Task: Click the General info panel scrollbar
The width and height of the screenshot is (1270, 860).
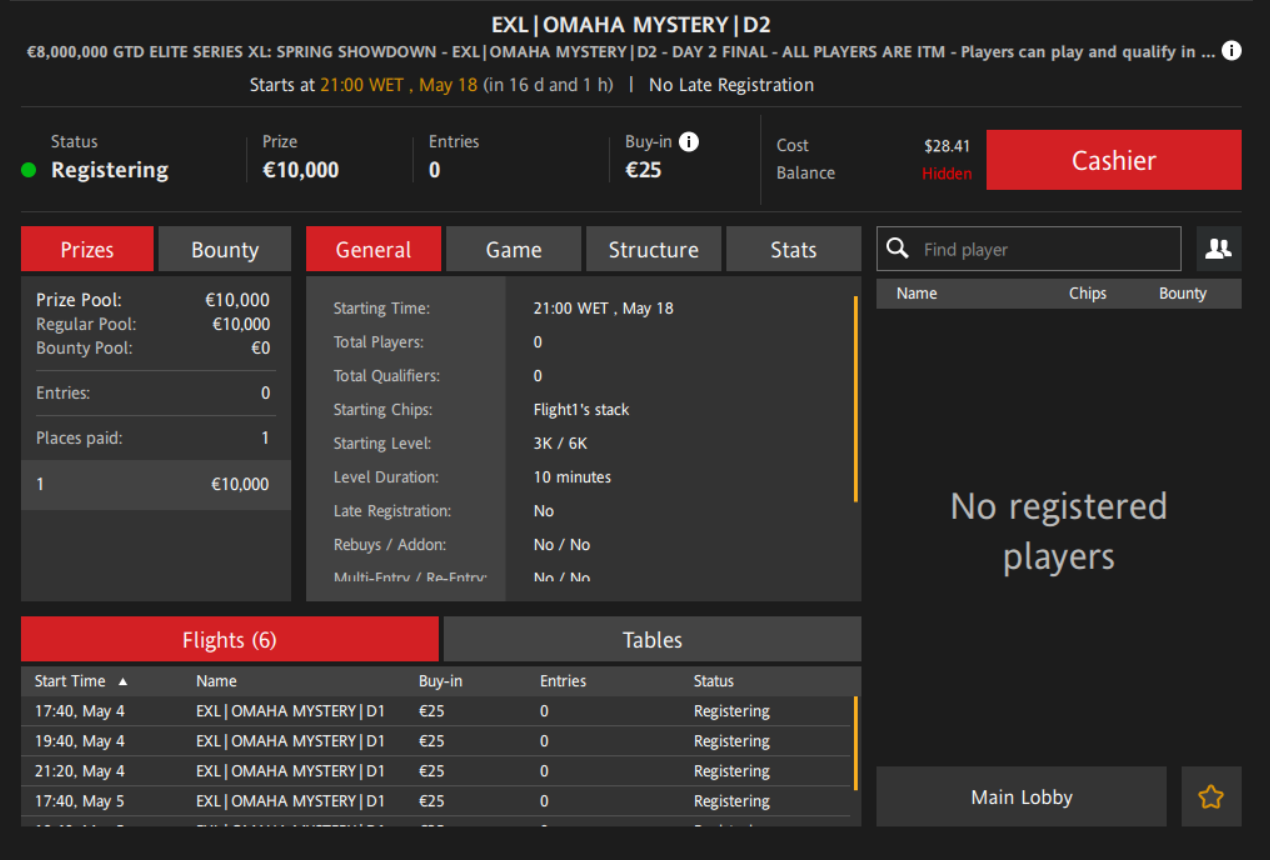Action: point(855,399)
